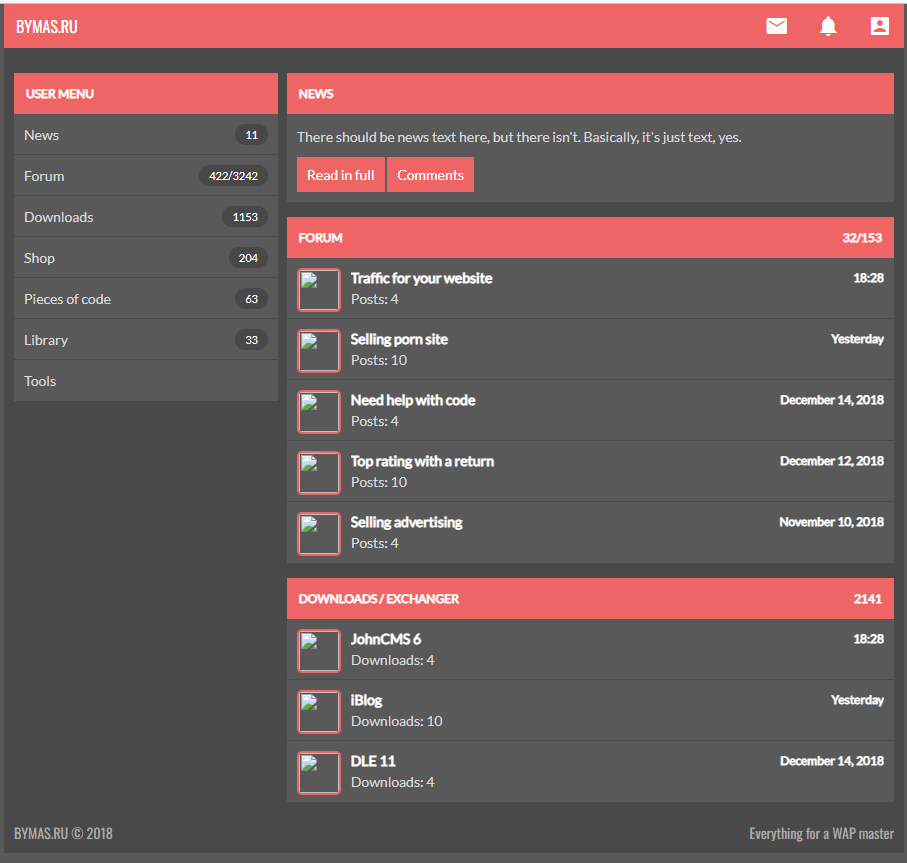Screen dimensions: 907x863
Task: Click the DLE 11 download thumbnail
Action: coord(319,773)
